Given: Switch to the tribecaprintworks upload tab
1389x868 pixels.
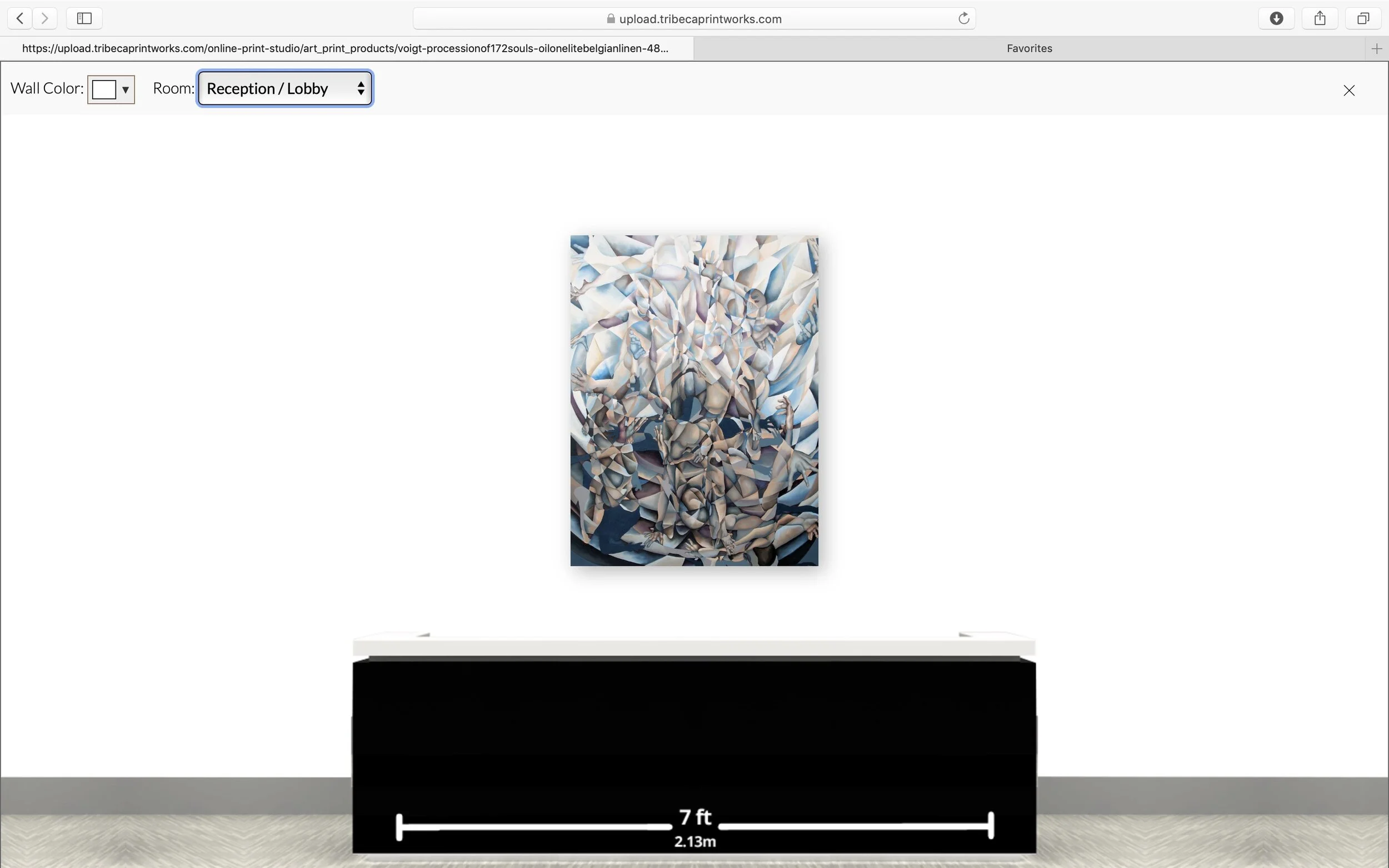Looking at the screenshot, I should pos(346,49).
